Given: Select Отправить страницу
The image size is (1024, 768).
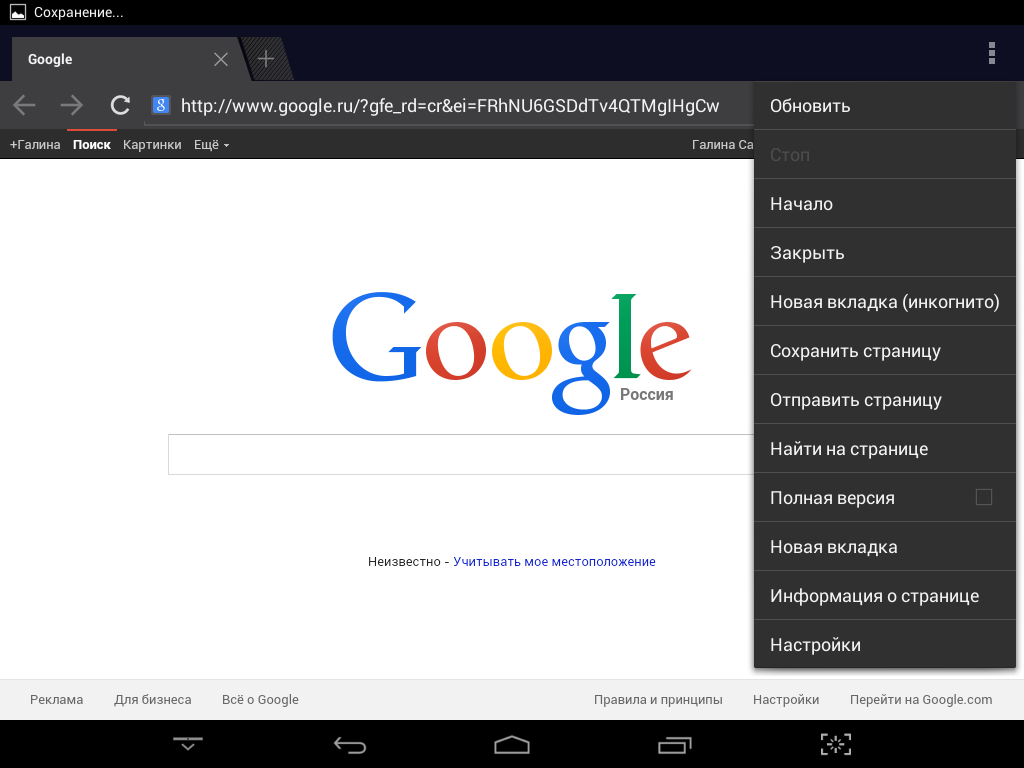Looking at the screenshot, I should click(885, 400).
